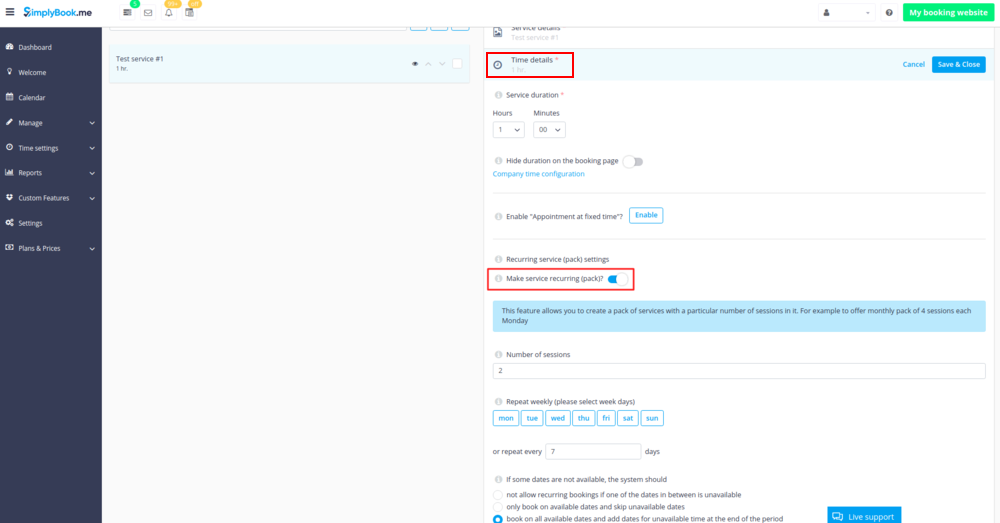This screenshot has width=1000, height=523.
Task: Toggle Hide duration on the booking page
Action: pyautogui.click(x=632, y=161)
